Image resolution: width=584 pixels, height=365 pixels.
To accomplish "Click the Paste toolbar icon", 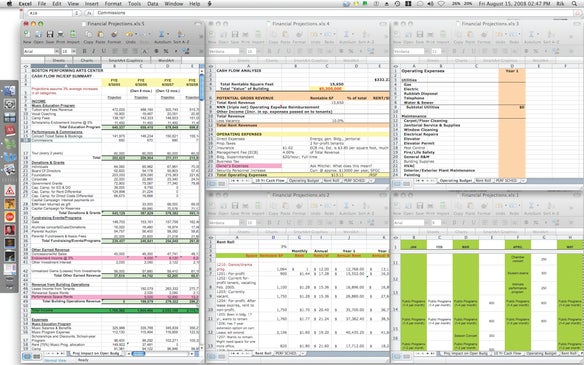I will tap(100, 34).
